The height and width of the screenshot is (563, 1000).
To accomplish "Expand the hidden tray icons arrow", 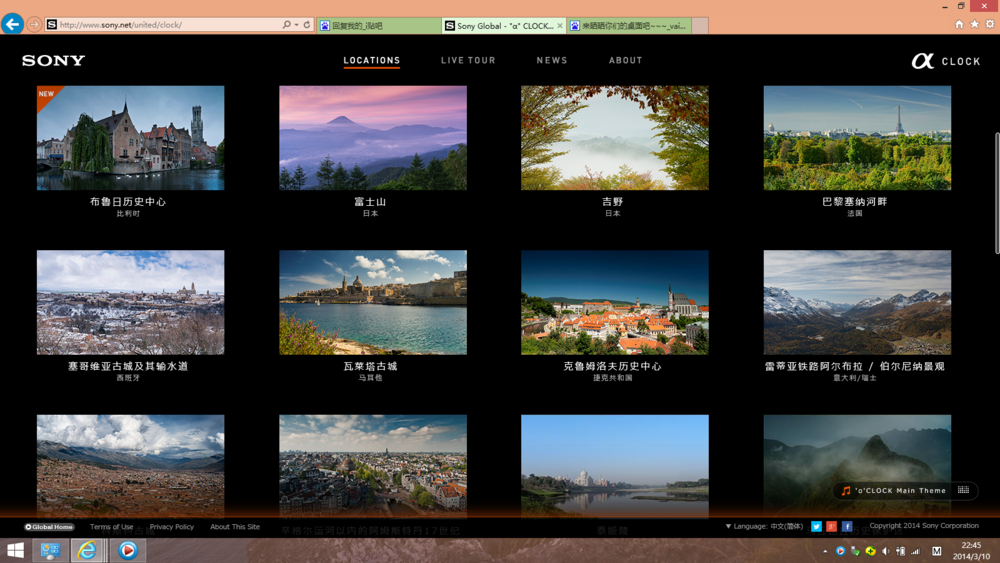I will pyautogui.click(x=825, y=551).
